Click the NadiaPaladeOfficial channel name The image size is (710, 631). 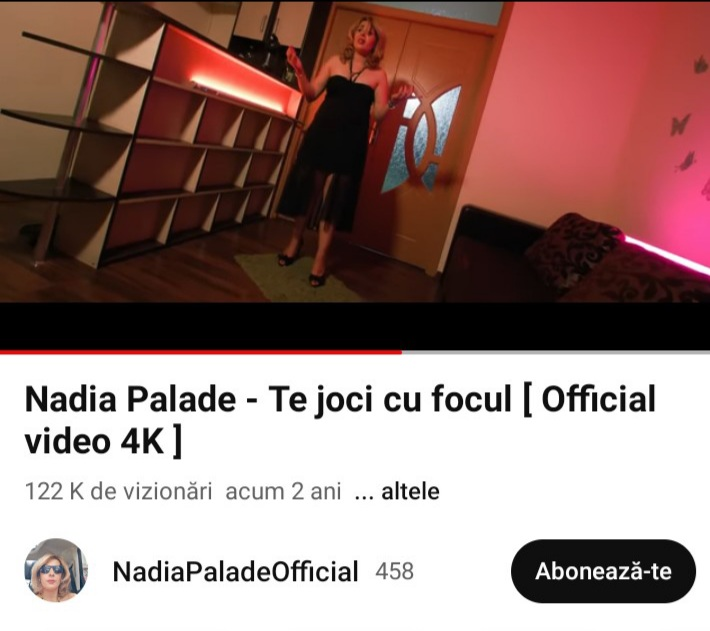tap(235, 571)
